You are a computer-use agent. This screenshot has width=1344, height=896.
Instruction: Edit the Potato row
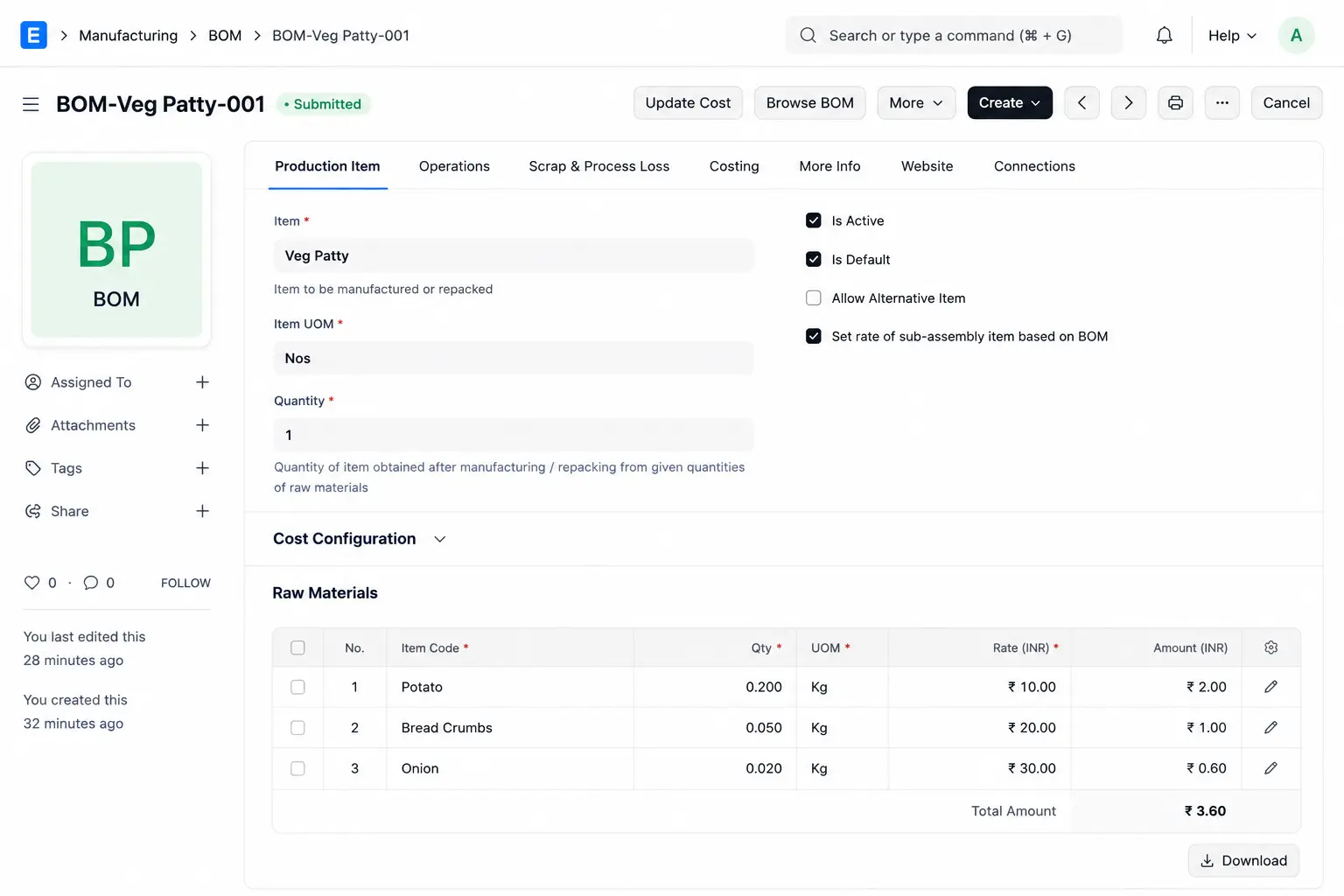click(1270, 687)
